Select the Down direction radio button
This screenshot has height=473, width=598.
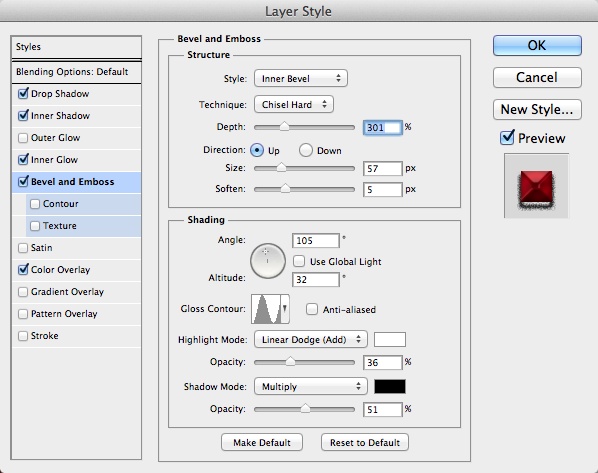point(306,150)
